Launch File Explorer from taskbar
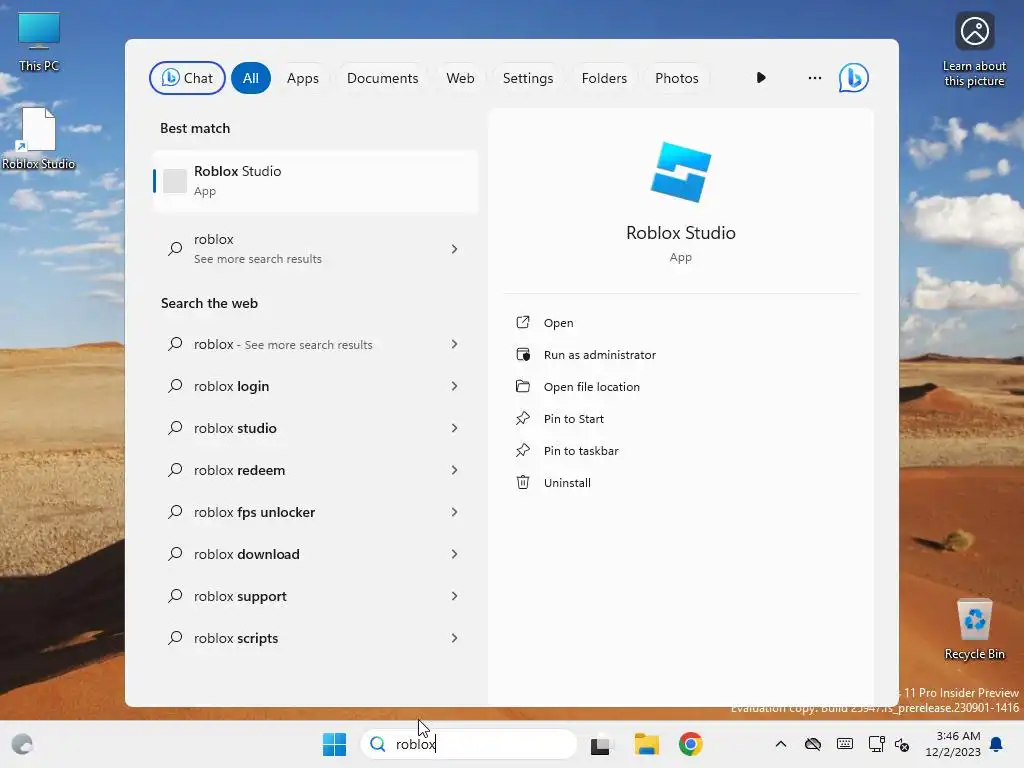1024x768 pixels. pos(647,744)
